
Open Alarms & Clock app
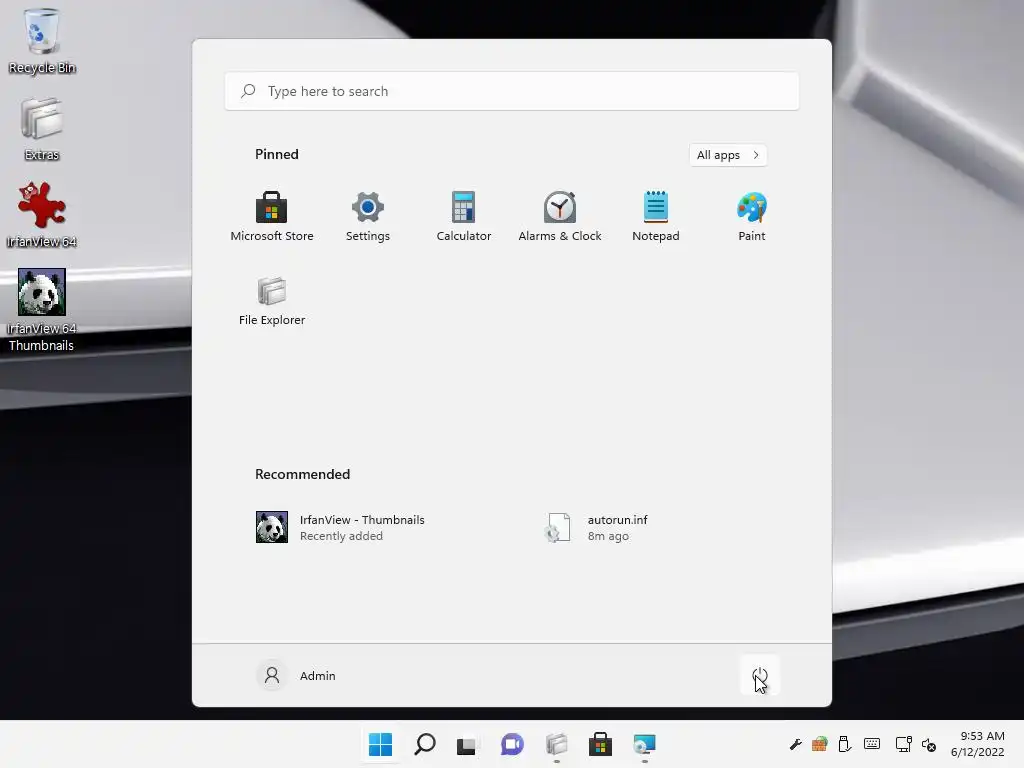[x=560, y=217]
